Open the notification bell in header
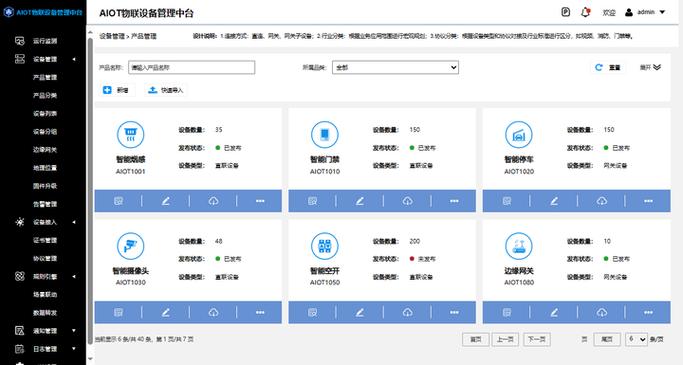 pyautogui.click(x=586, y=12)
